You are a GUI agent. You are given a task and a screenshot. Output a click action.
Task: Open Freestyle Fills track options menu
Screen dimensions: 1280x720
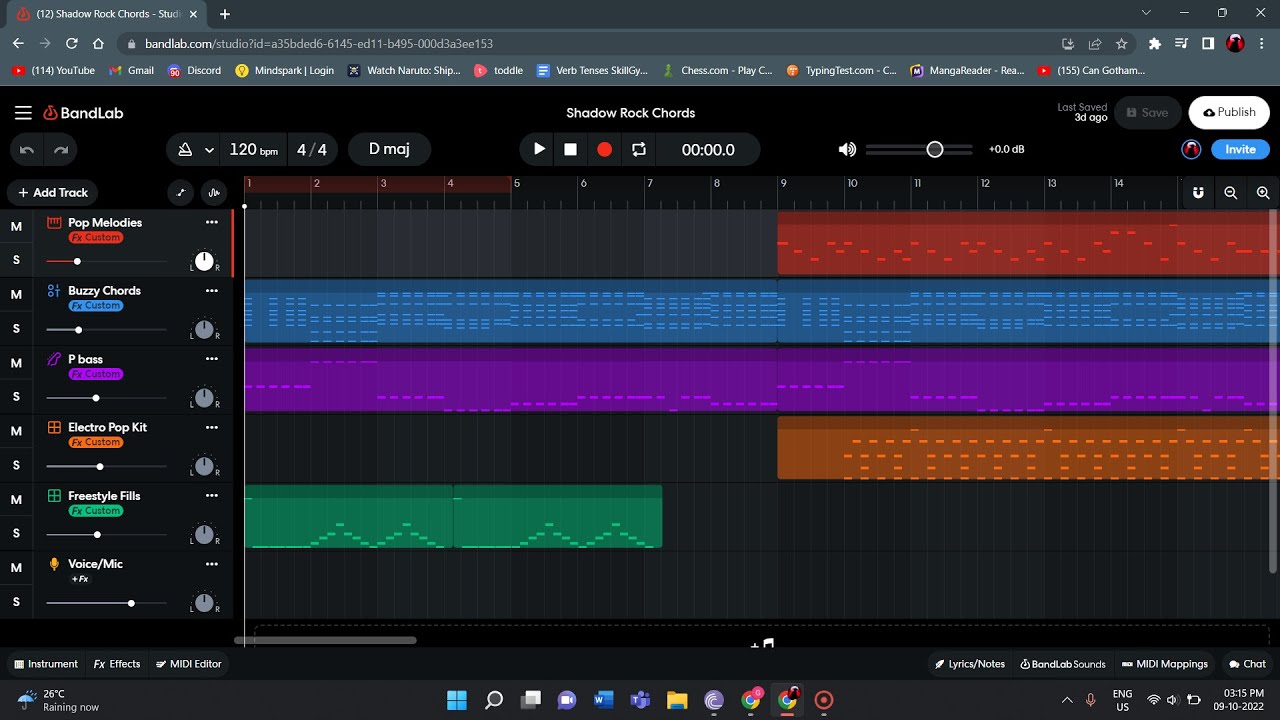coord(211,495)
